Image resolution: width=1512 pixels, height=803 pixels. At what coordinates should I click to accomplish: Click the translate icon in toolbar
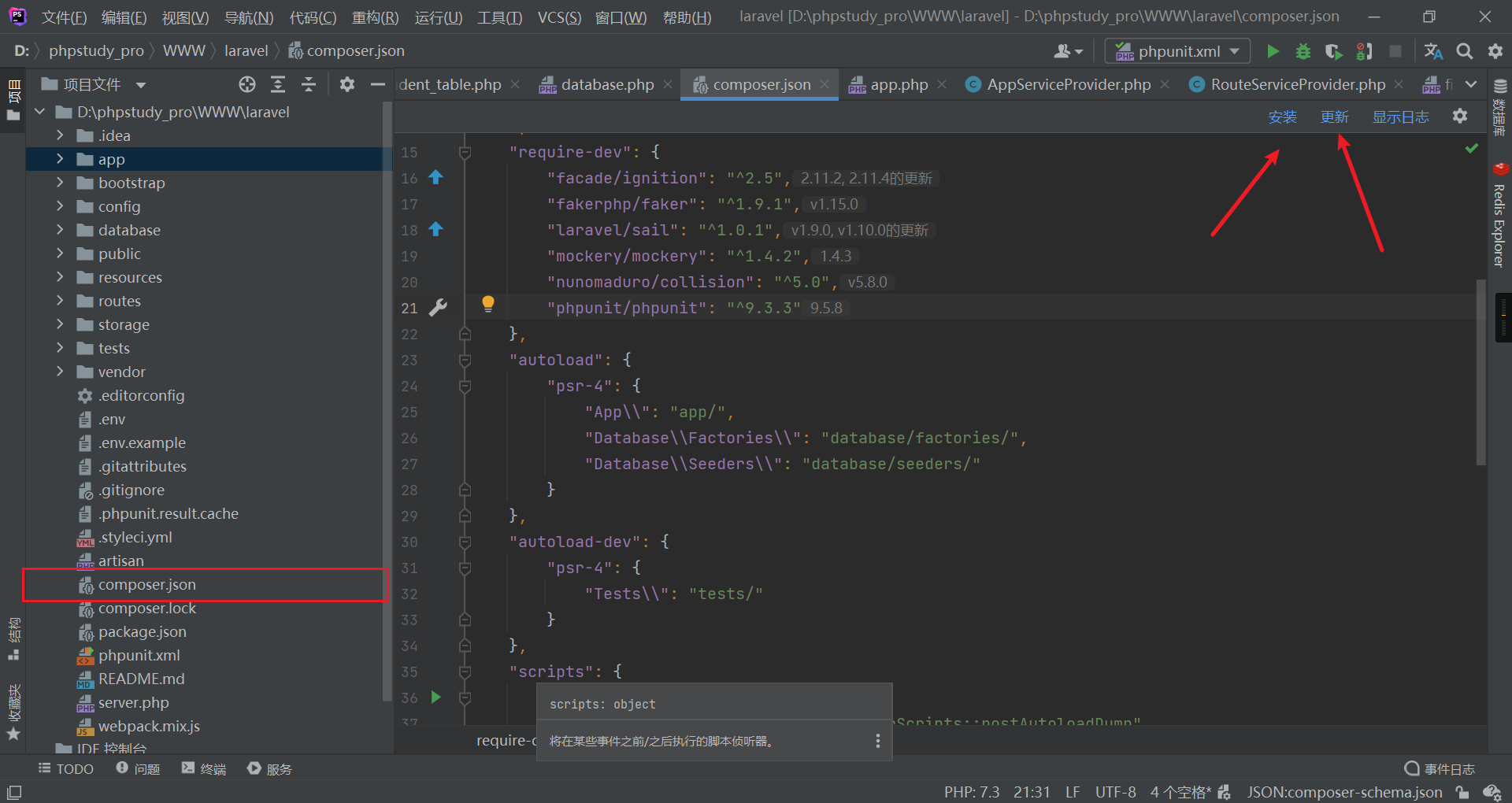1433,51
